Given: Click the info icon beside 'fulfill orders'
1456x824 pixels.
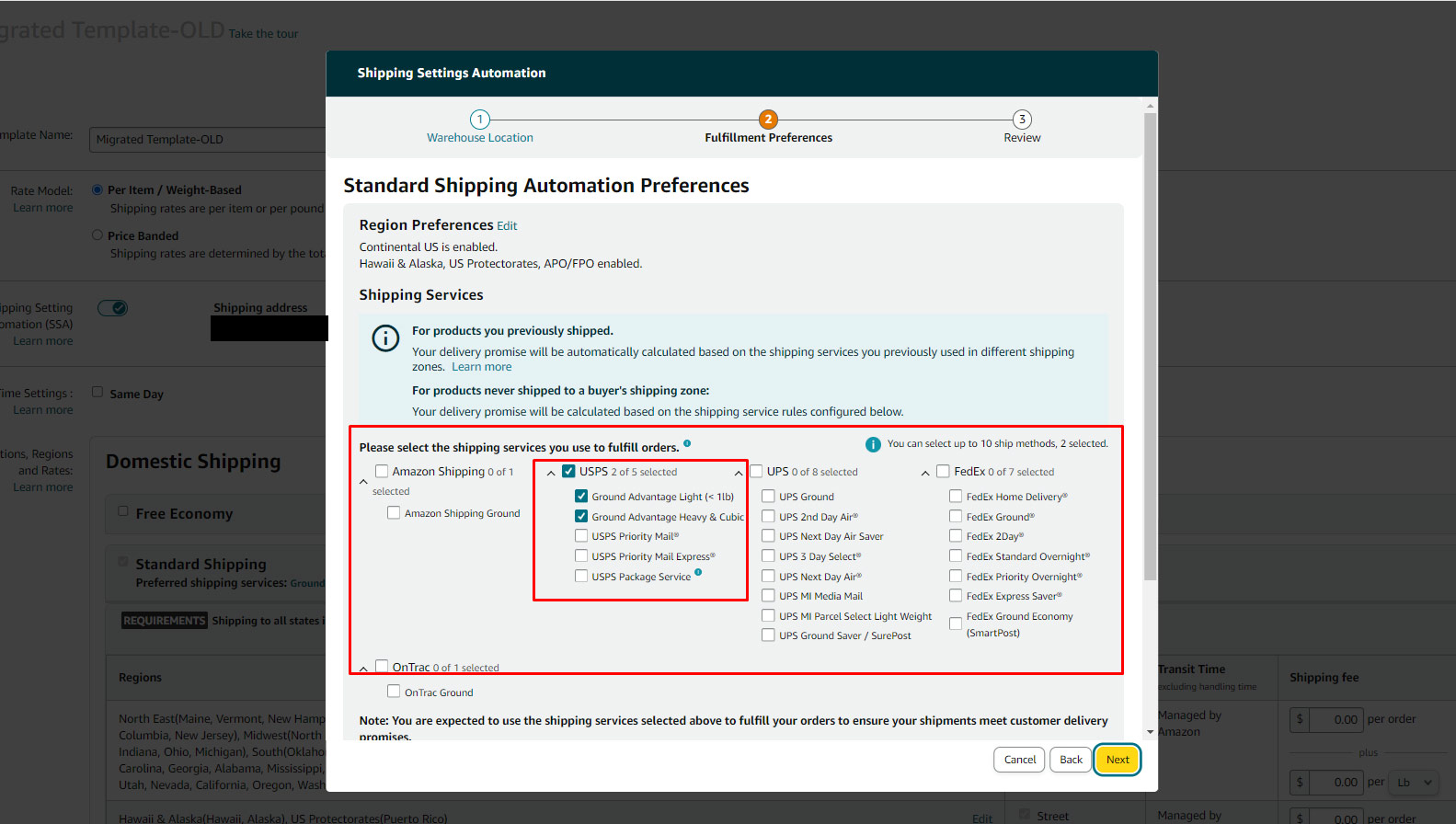Looking at the screenshot, I should click(x=687, y=443).
